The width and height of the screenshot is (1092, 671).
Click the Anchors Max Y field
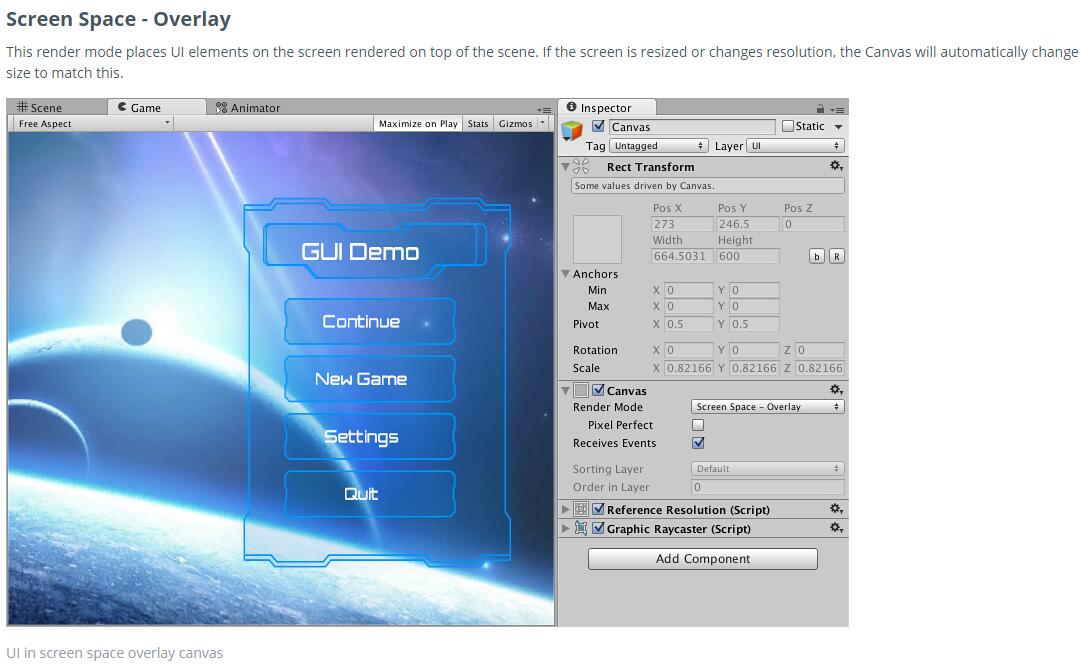pos(754,307)
